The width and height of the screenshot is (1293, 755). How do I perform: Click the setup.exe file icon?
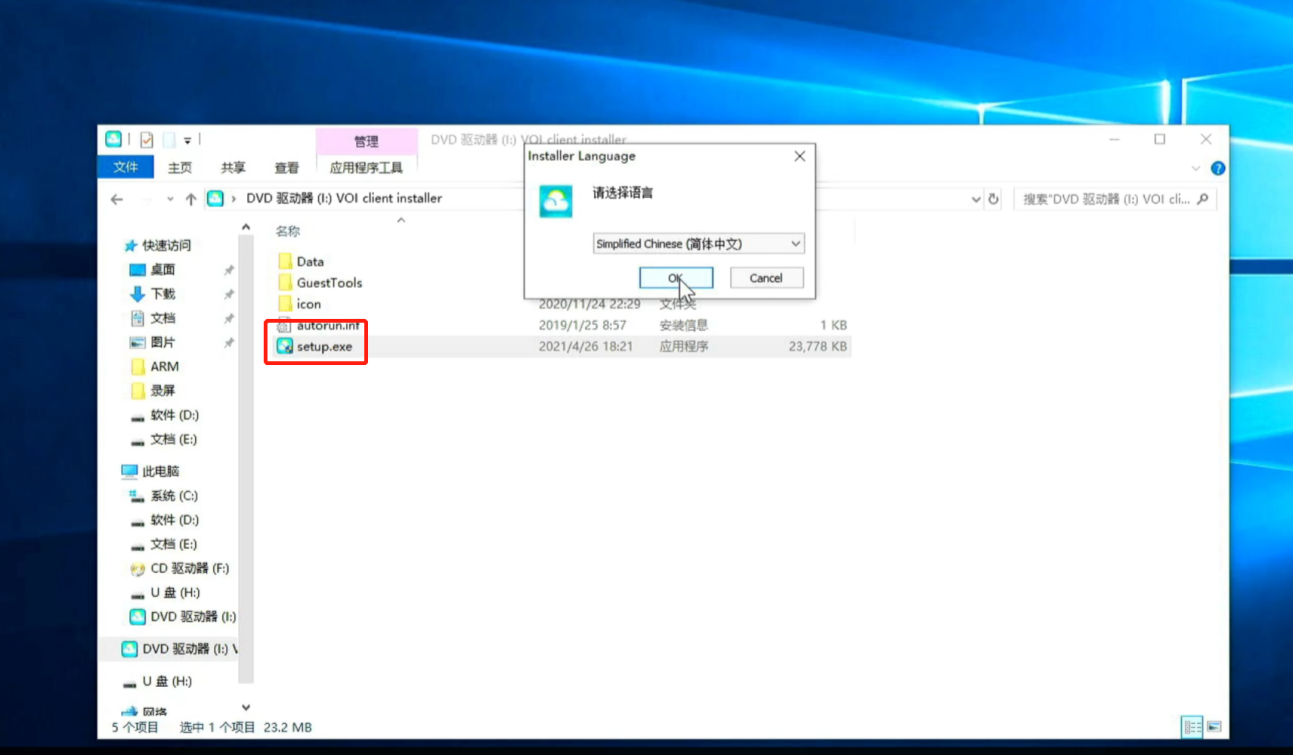click(x=285, y=346)
